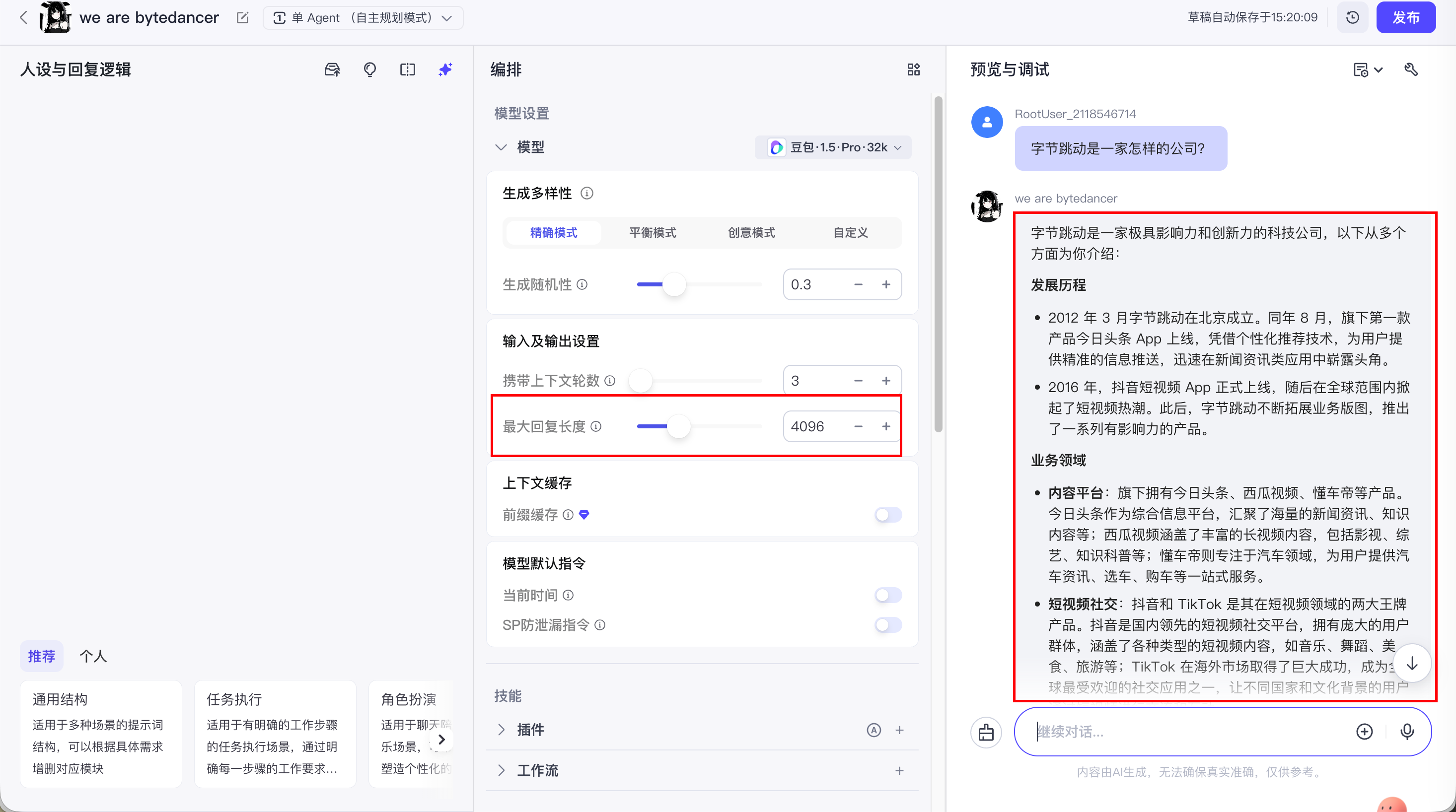Increase 最大回复长度 with plus button
This screenshot has width=1456, height=812.
tap(886, 427)
